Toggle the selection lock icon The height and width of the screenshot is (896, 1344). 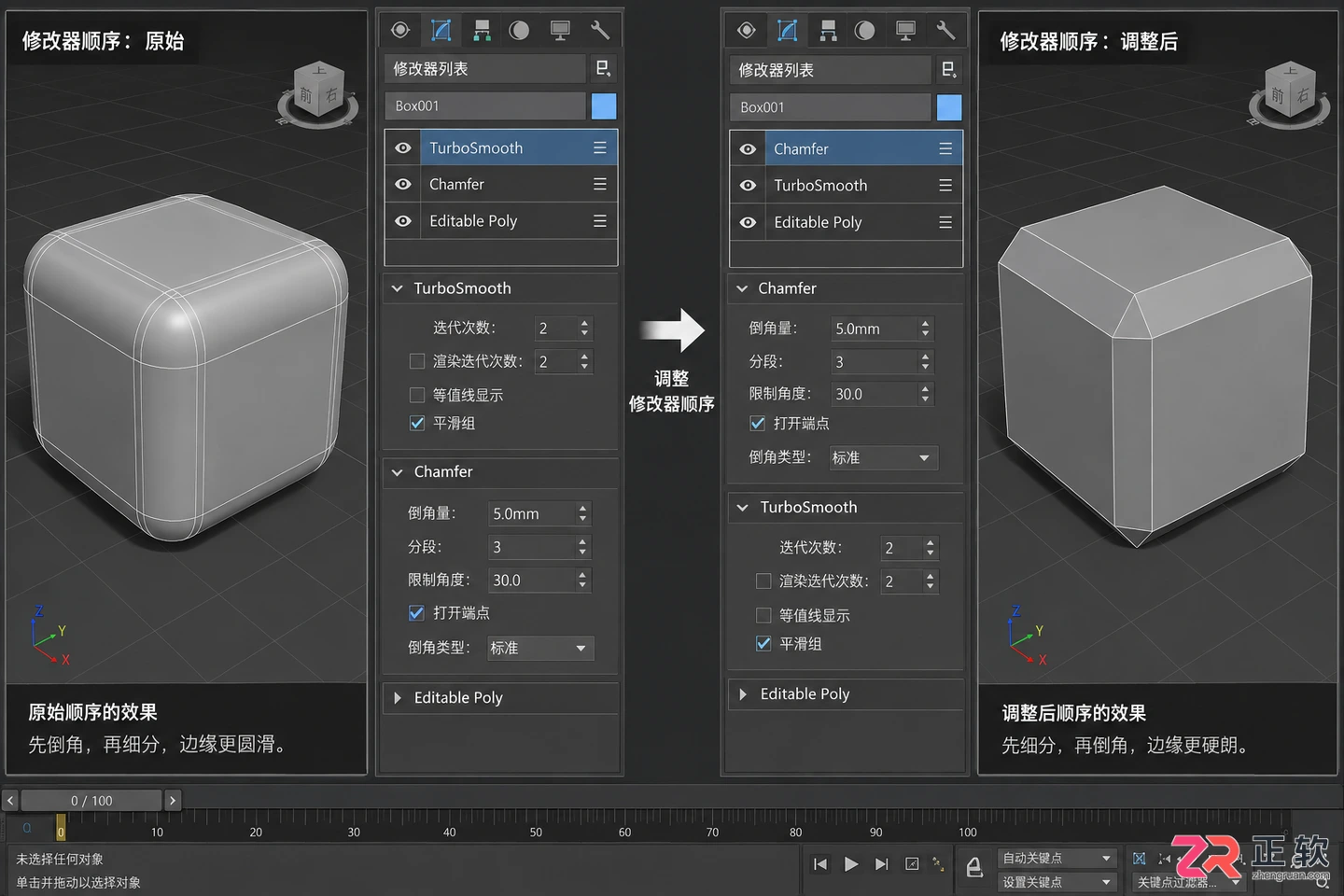point(973,868)
